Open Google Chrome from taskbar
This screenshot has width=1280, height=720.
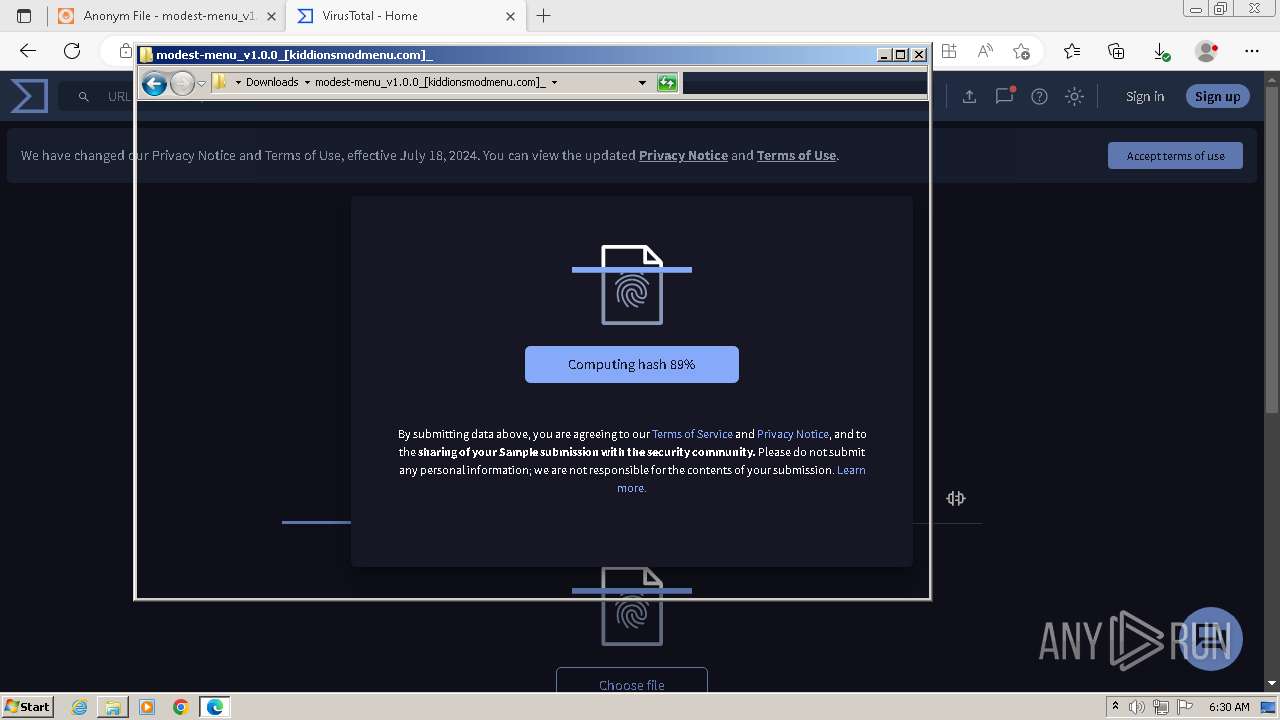point(181,707)
